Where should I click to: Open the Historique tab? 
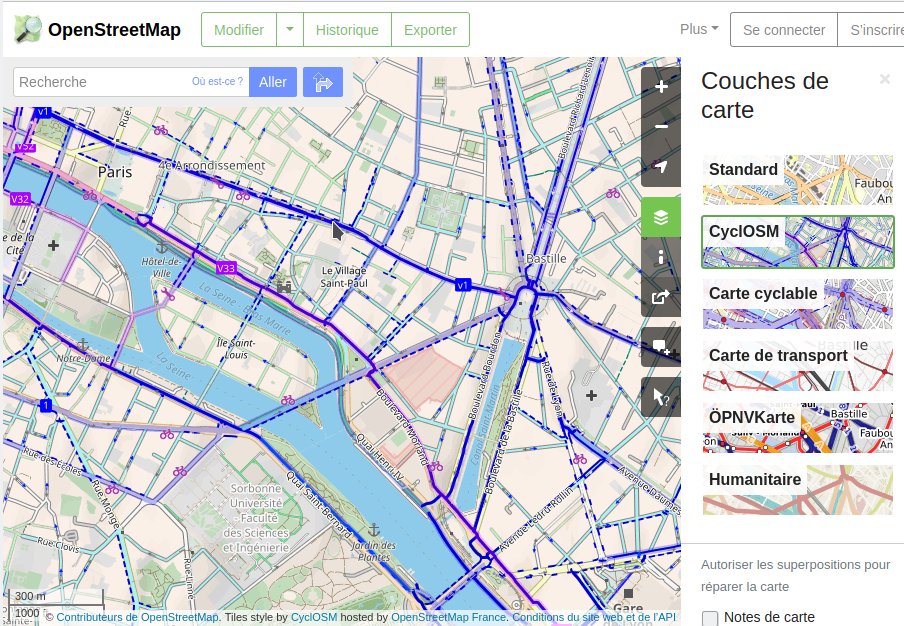[347, 29]
